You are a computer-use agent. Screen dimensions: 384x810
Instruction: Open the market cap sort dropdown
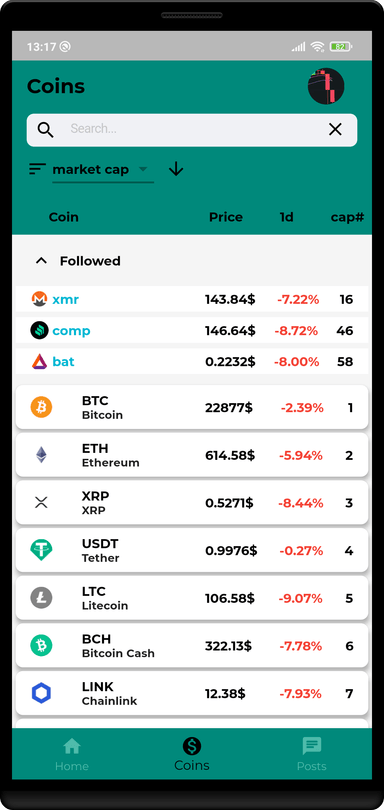(103, 170)
